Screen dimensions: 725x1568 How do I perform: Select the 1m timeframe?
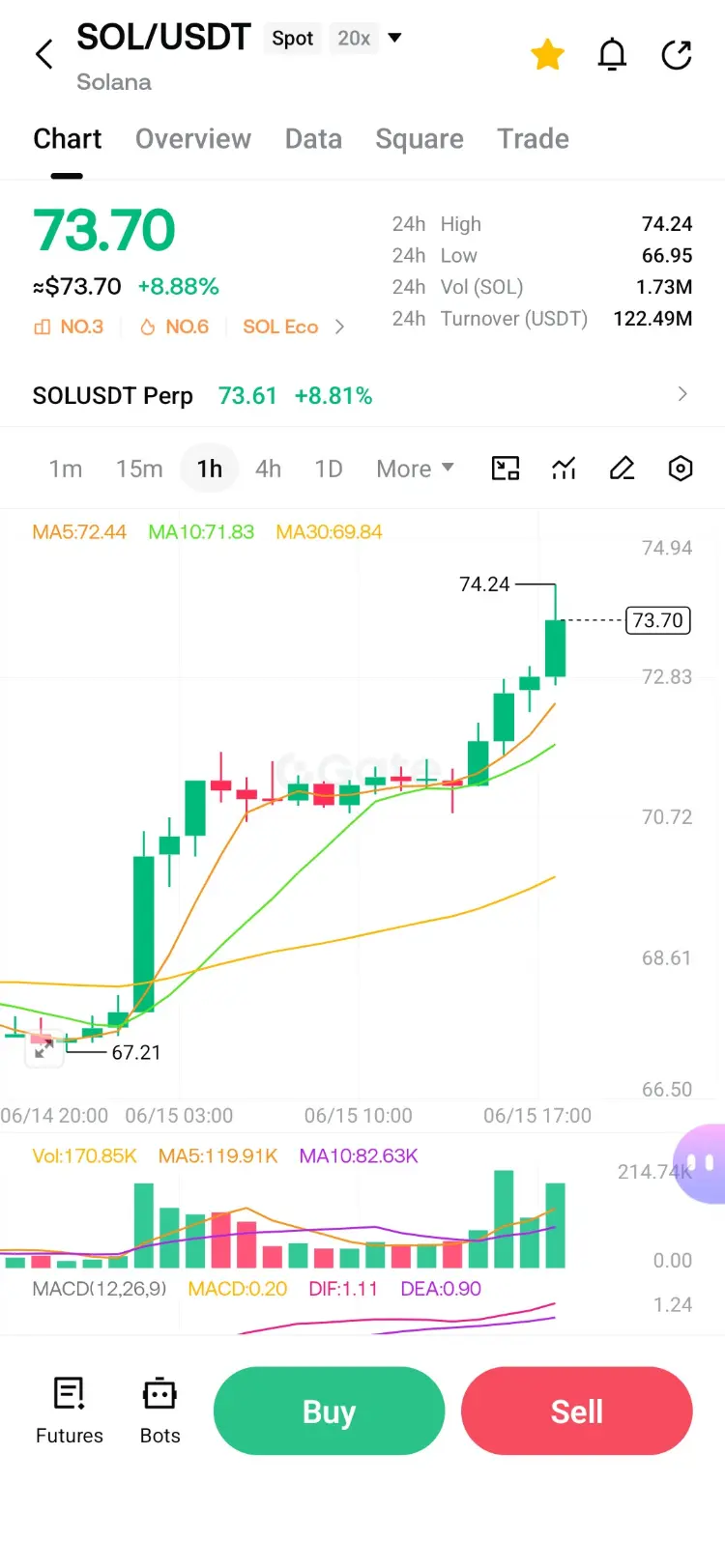tap(66, 469)
